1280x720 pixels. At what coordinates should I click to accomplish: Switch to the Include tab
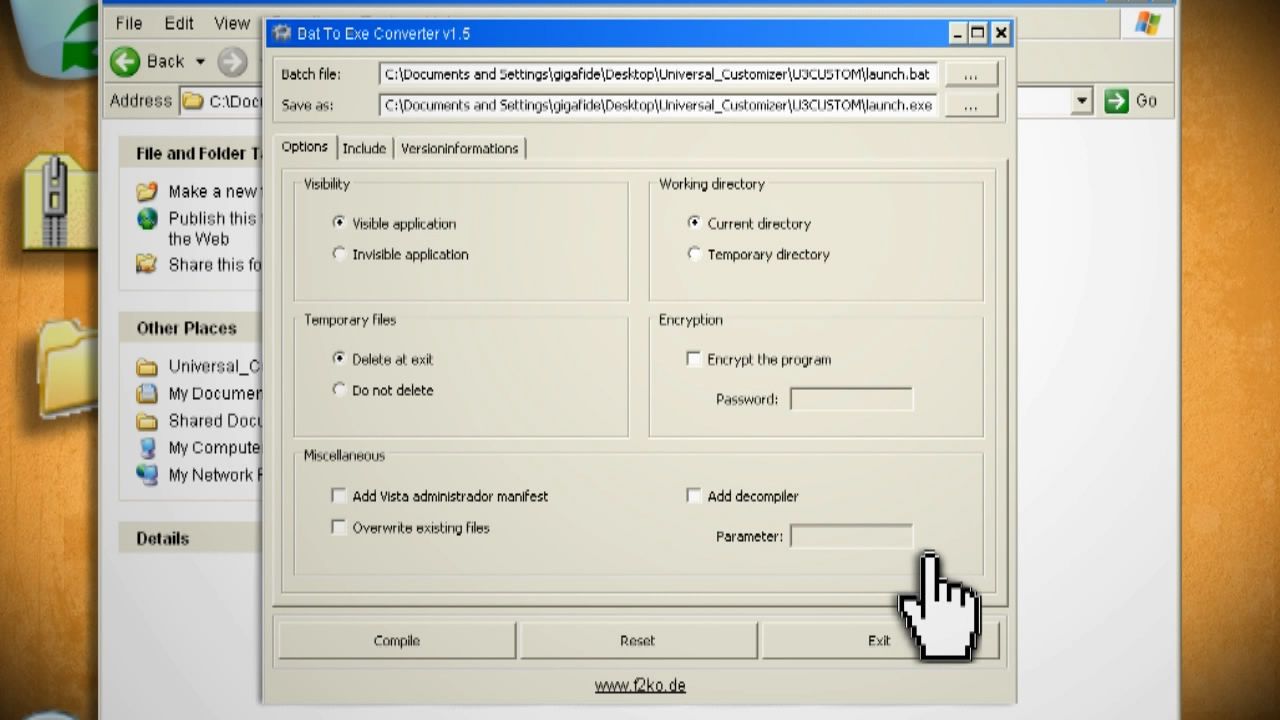tap(364, 148)
